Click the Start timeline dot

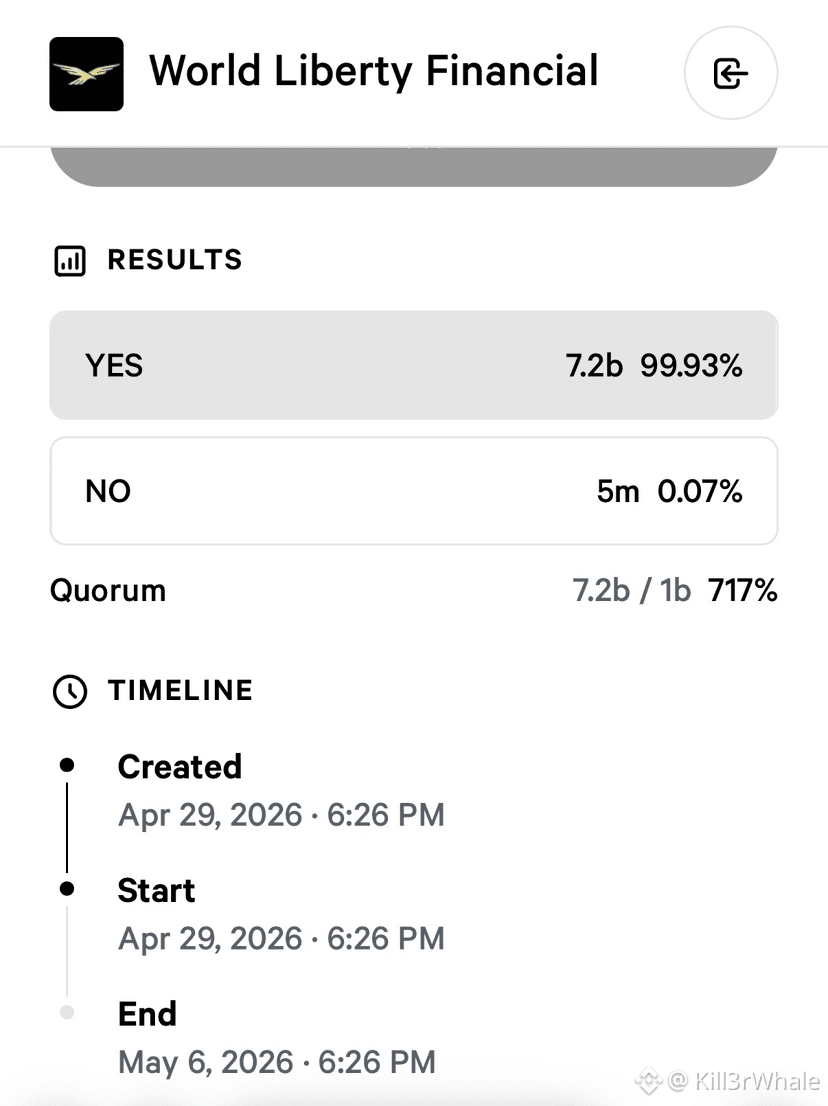(x=67, y=889)
